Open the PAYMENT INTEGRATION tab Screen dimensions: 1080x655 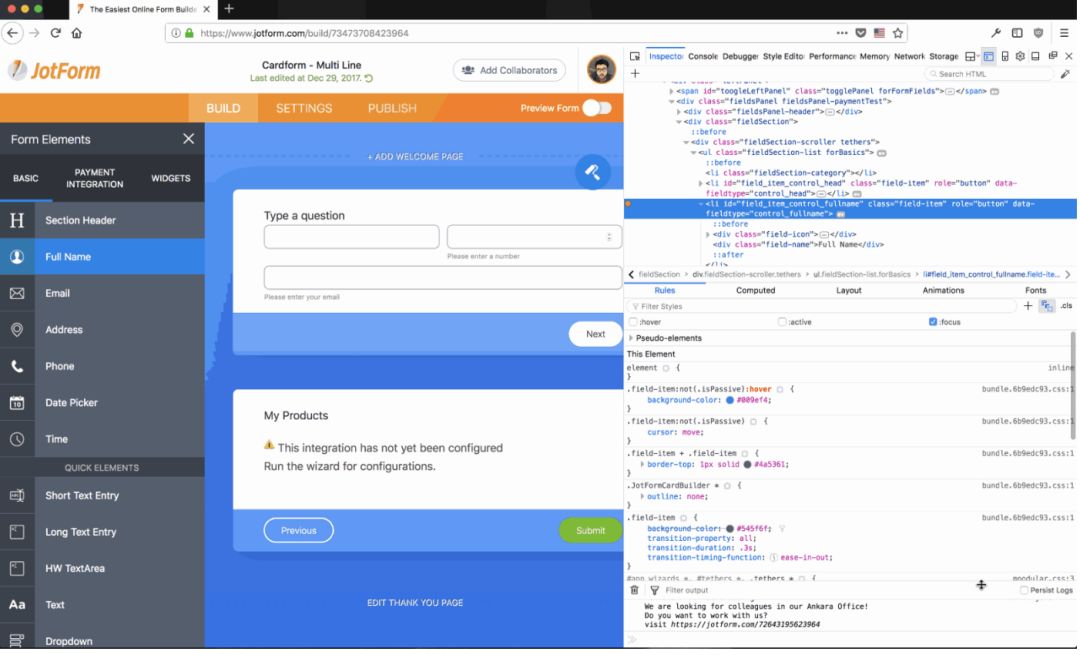coord(94,178)
